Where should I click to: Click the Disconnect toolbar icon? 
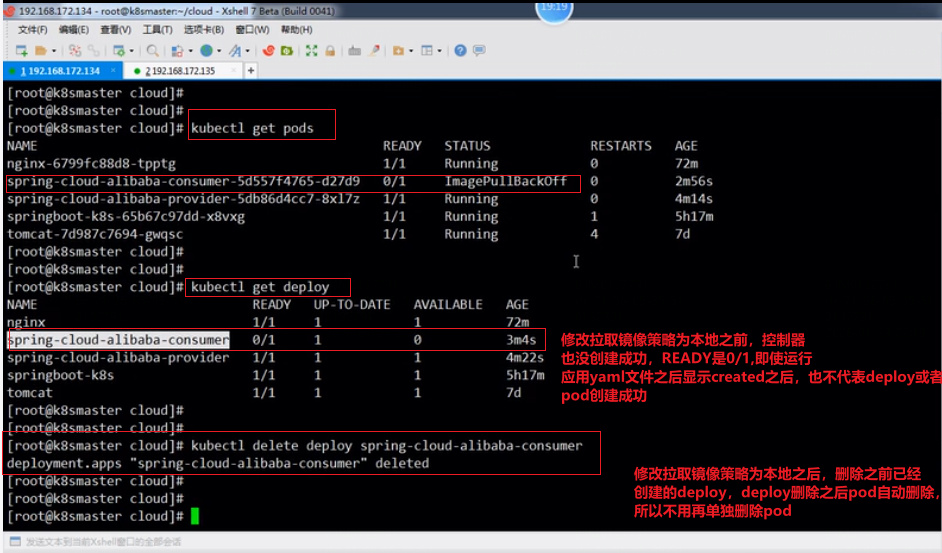pos(74,50)
